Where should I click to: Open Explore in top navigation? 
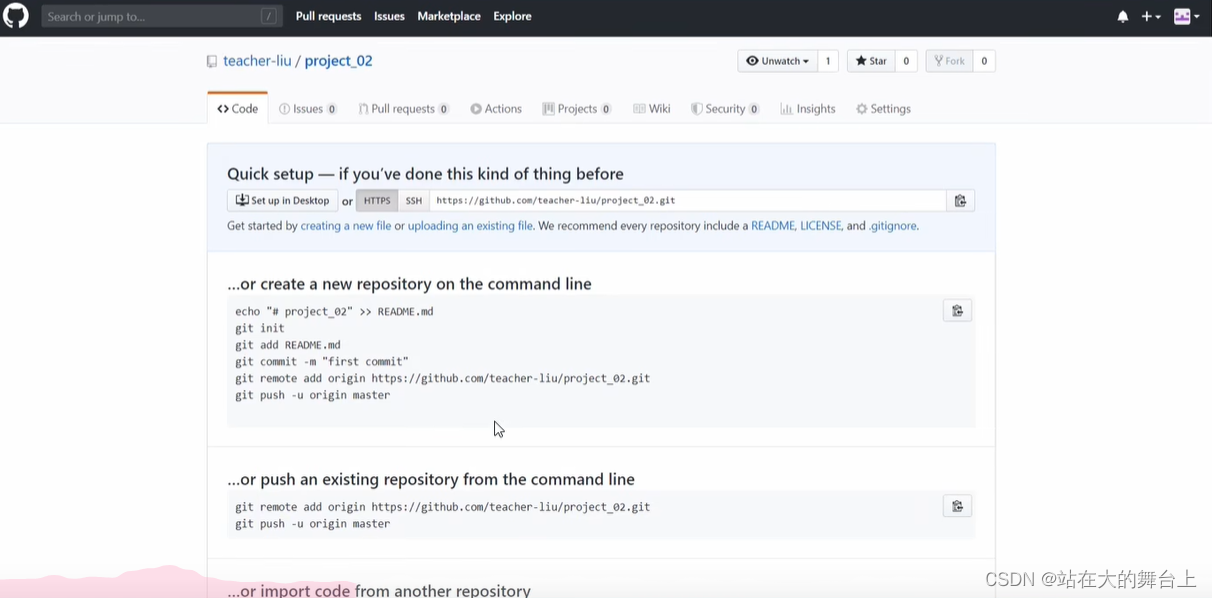pyautogui.click(x=512, y=16)
